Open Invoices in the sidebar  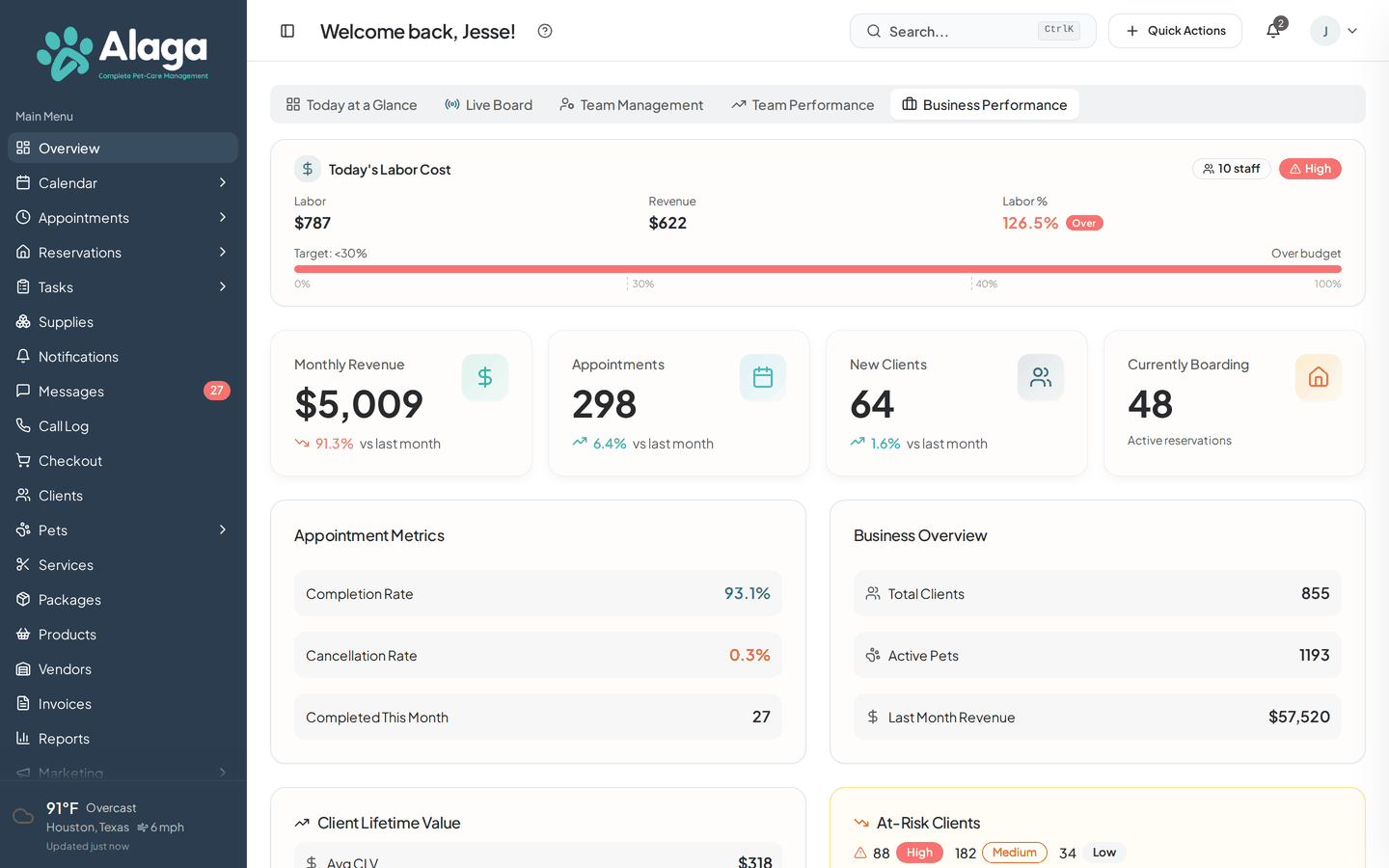coord(123,704)
